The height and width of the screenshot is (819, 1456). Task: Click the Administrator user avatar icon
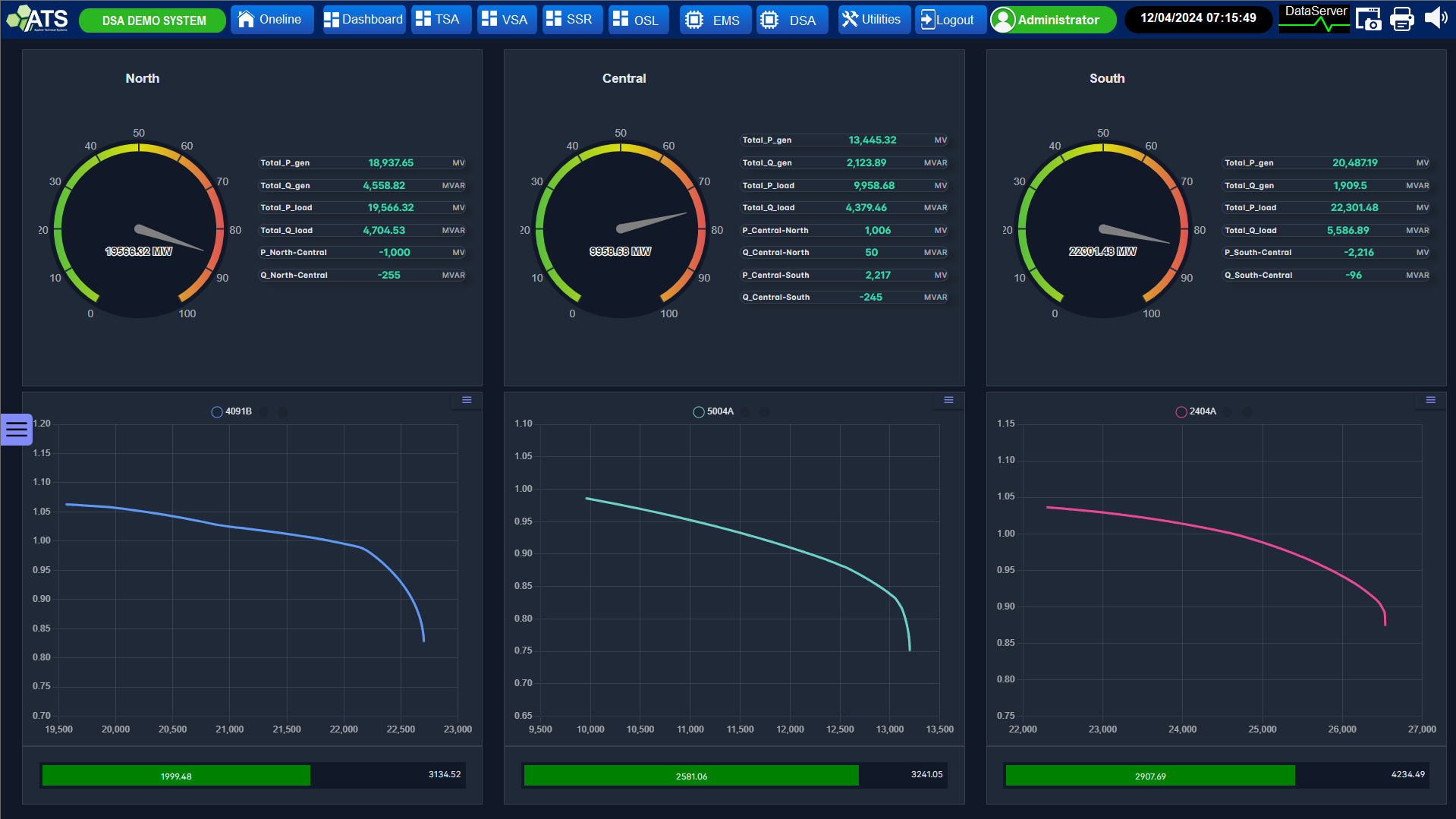pyautogui.click(x=1003, y=20)
